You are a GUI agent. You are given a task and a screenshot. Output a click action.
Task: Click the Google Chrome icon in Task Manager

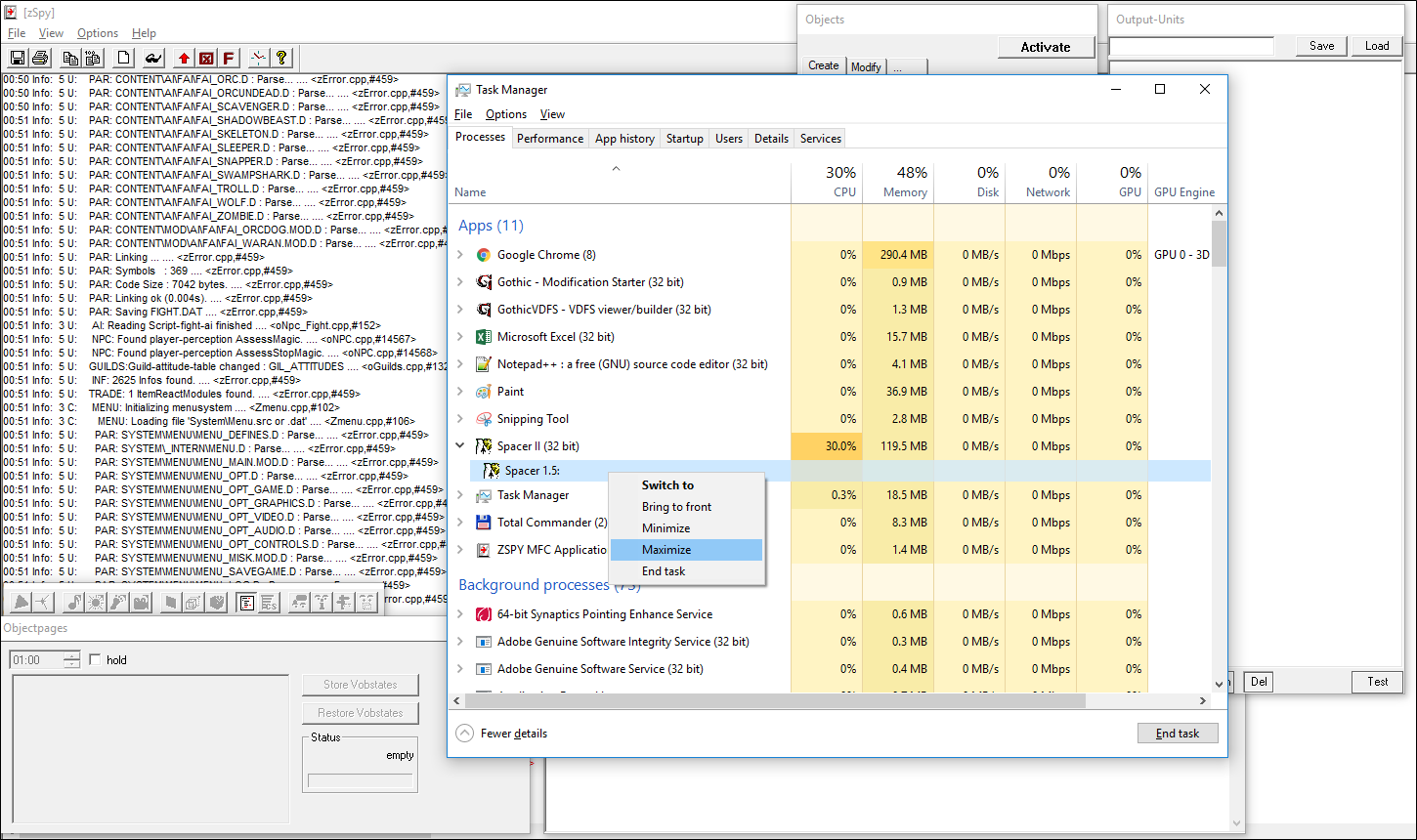pyautogui.click(x=483, y=255)
